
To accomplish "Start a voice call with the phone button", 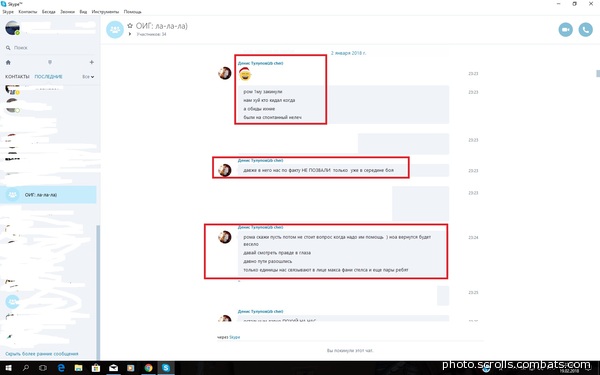I will point(585,30).
